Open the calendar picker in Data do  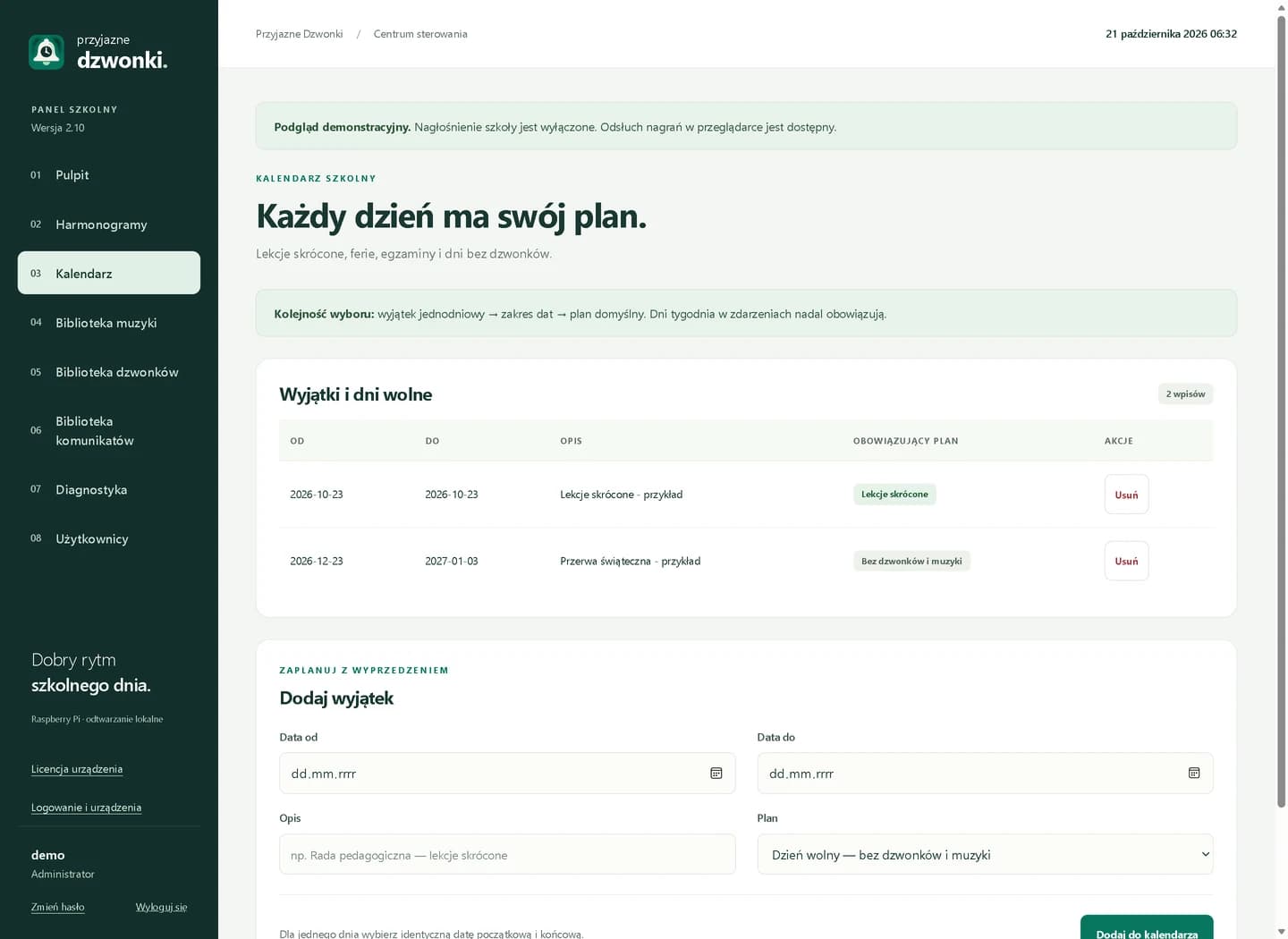[1194, 773]
